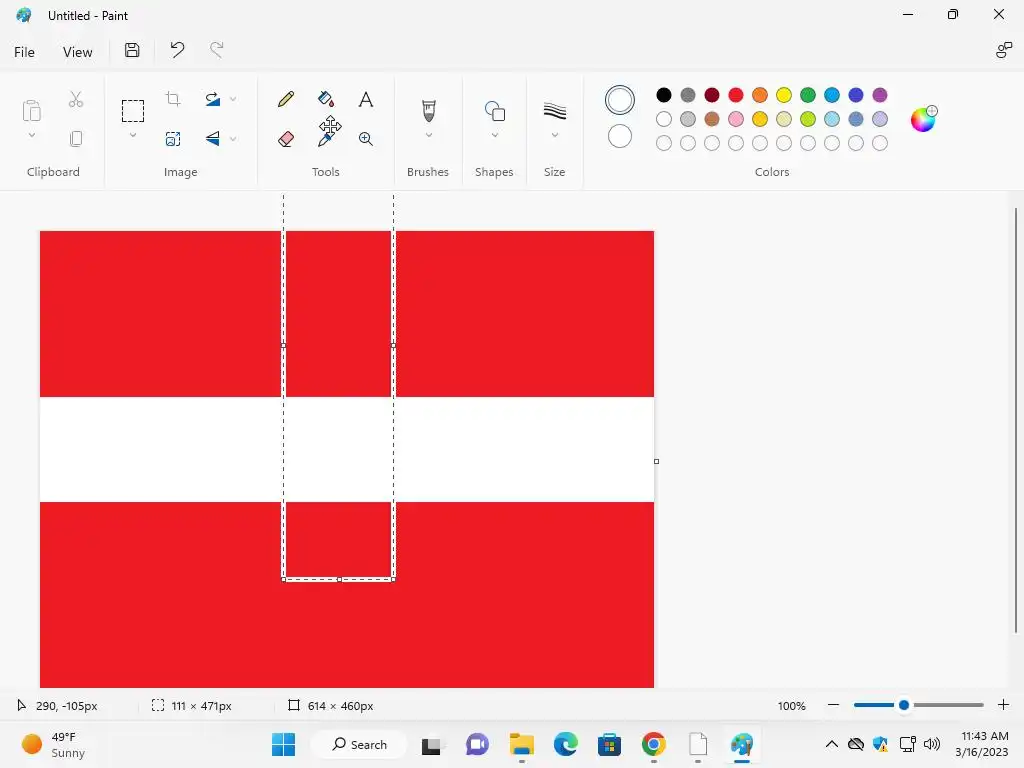Copy the selection
This screenshot has width=1024, height=768.
[76, 138]
